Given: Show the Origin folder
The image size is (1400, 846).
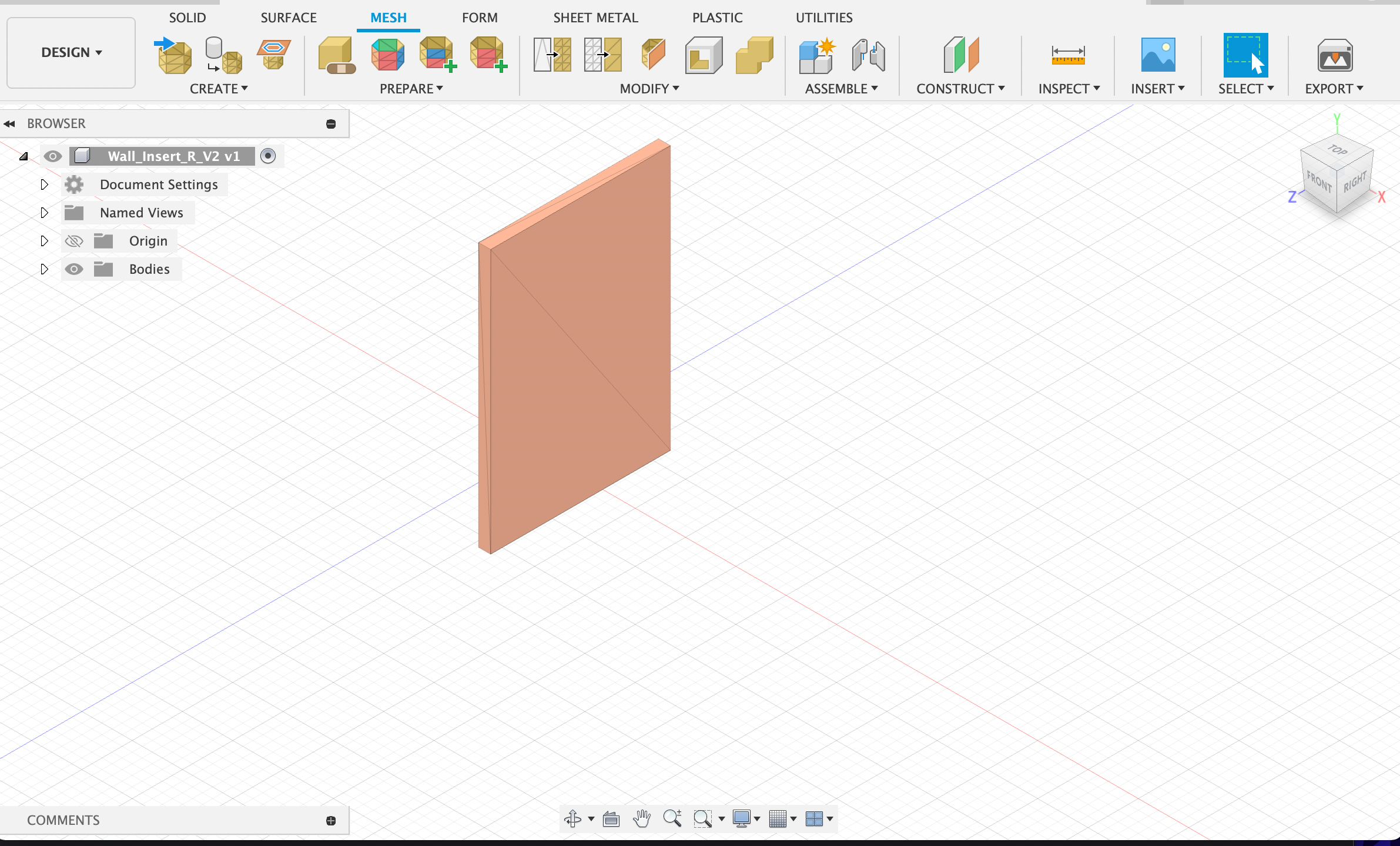Looking at the screenshot, I should 74,240.
